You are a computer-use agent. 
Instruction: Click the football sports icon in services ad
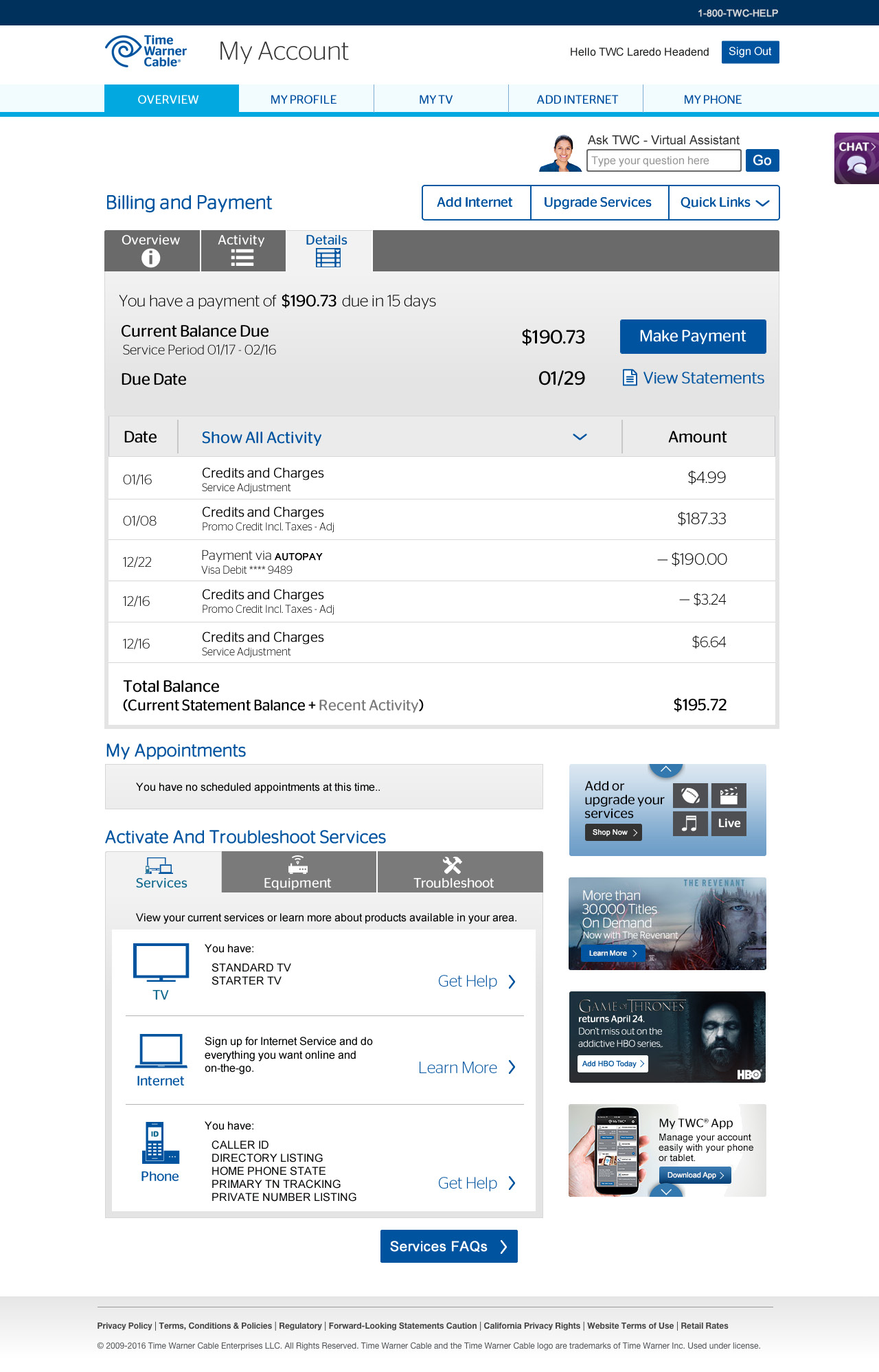pos(690,796)
